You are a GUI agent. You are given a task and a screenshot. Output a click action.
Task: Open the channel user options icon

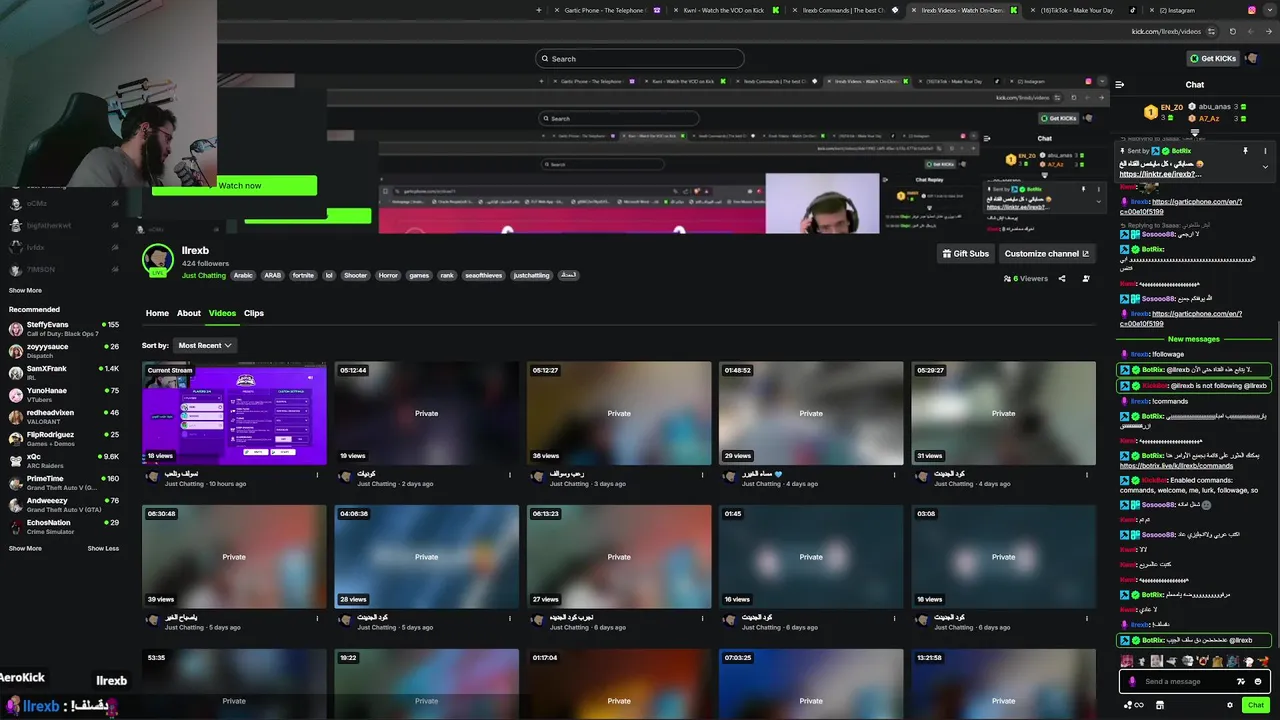tap(1086, 279)
